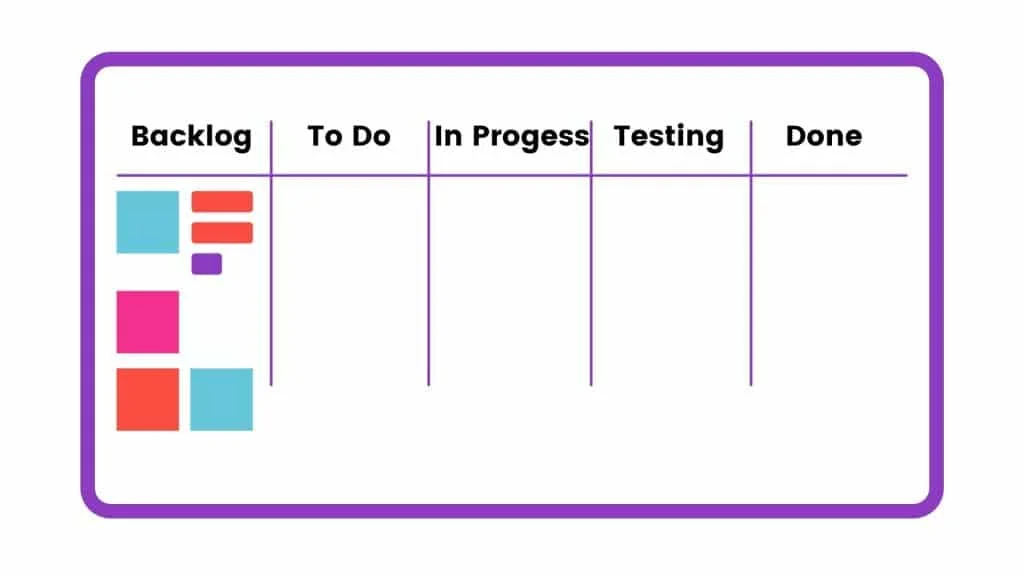Image resolution: width=1024 pixels, height=576 pixels.
Task: Select the Done column header
Action: point(824,136)
